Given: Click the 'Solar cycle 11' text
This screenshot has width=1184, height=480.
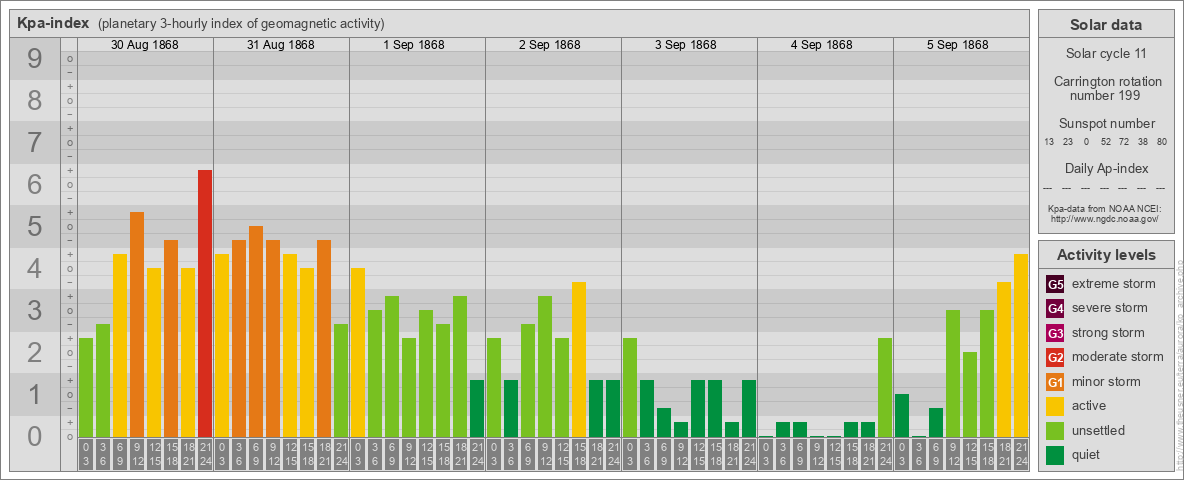Looking at the screenshot, I should [1106, 54].
